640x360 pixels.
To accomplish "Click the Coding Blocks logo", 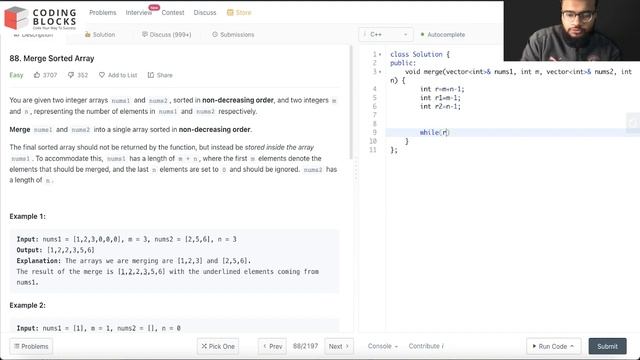I will [x=40, y=18].
